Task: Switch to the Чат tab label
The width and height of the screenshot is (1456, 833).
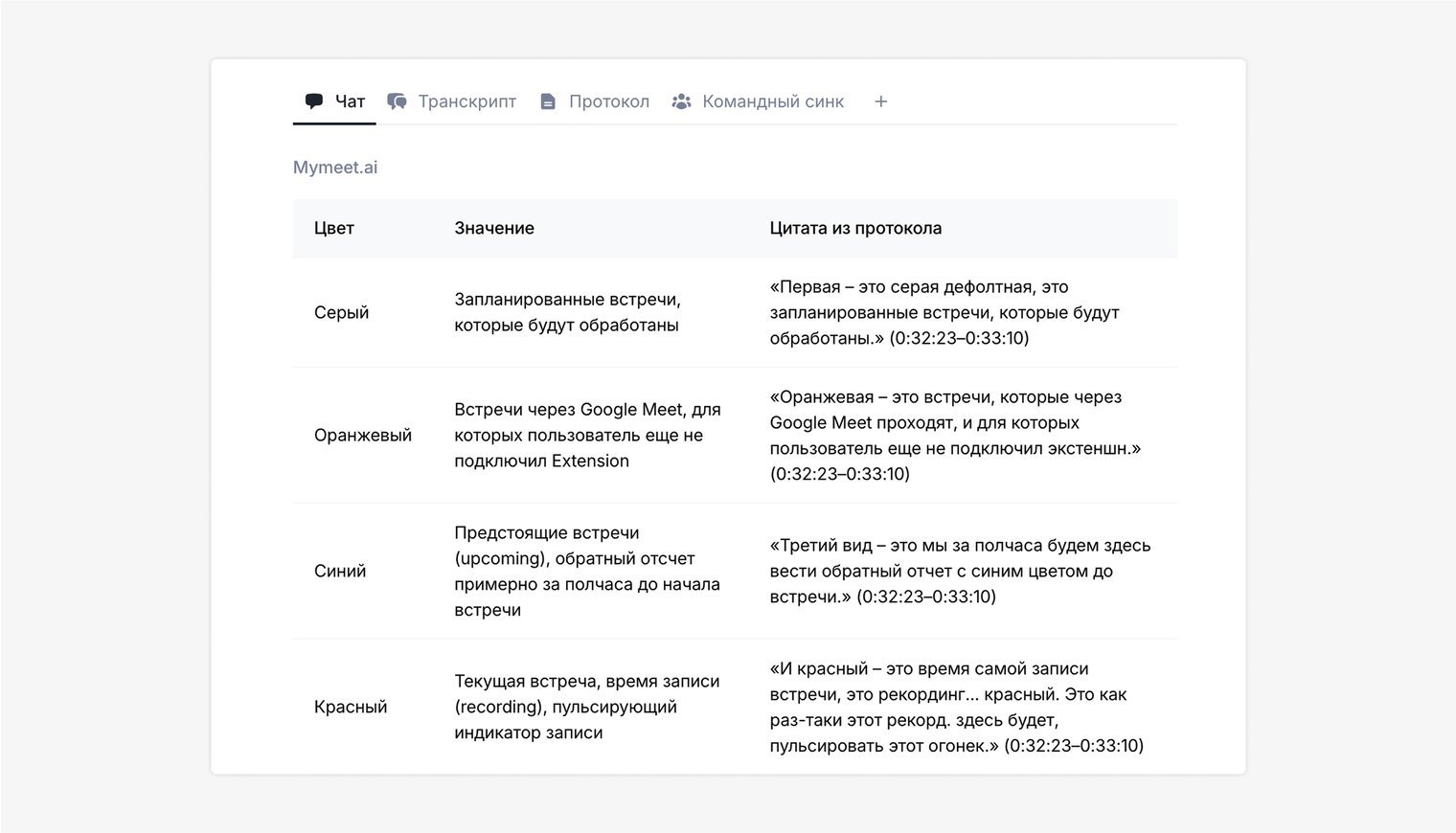Action: click(350, 101)
